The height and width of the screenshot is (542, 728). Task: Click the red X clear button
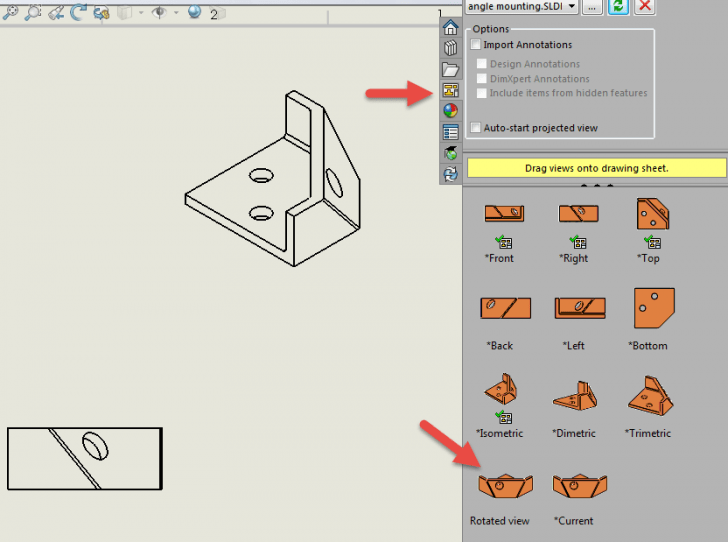point(644,7)
